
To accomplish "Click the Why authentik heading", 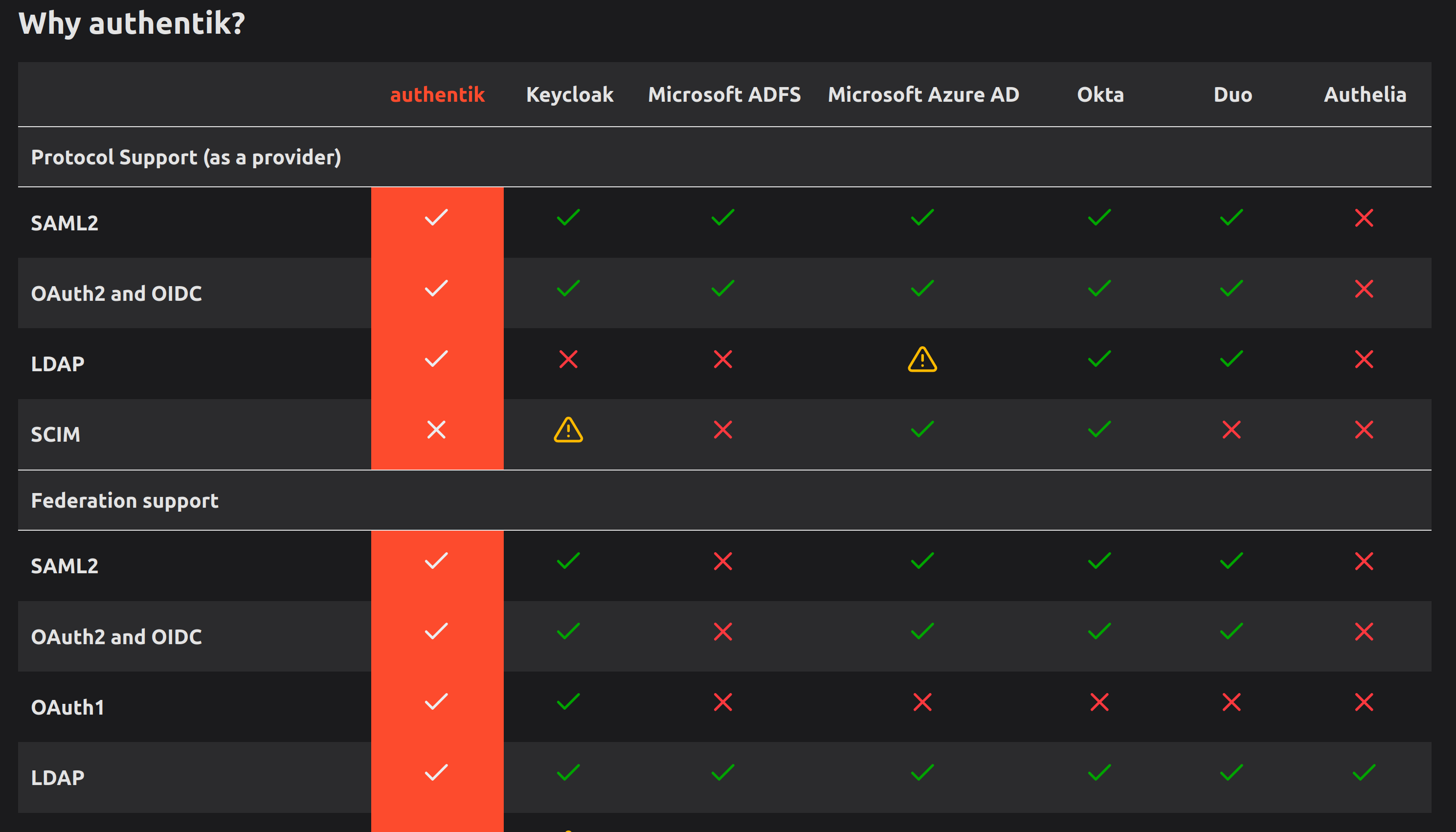I will click(x=132, y=23).
